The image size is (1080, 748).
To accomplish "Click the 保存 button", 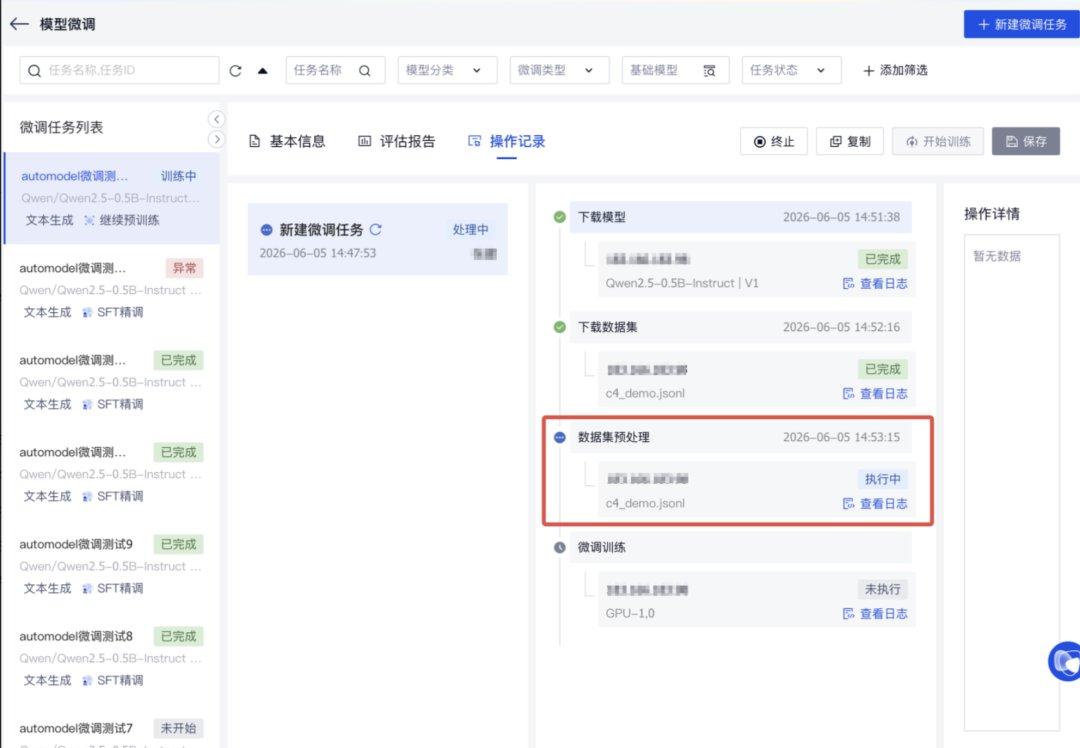I will [1026, 141].
